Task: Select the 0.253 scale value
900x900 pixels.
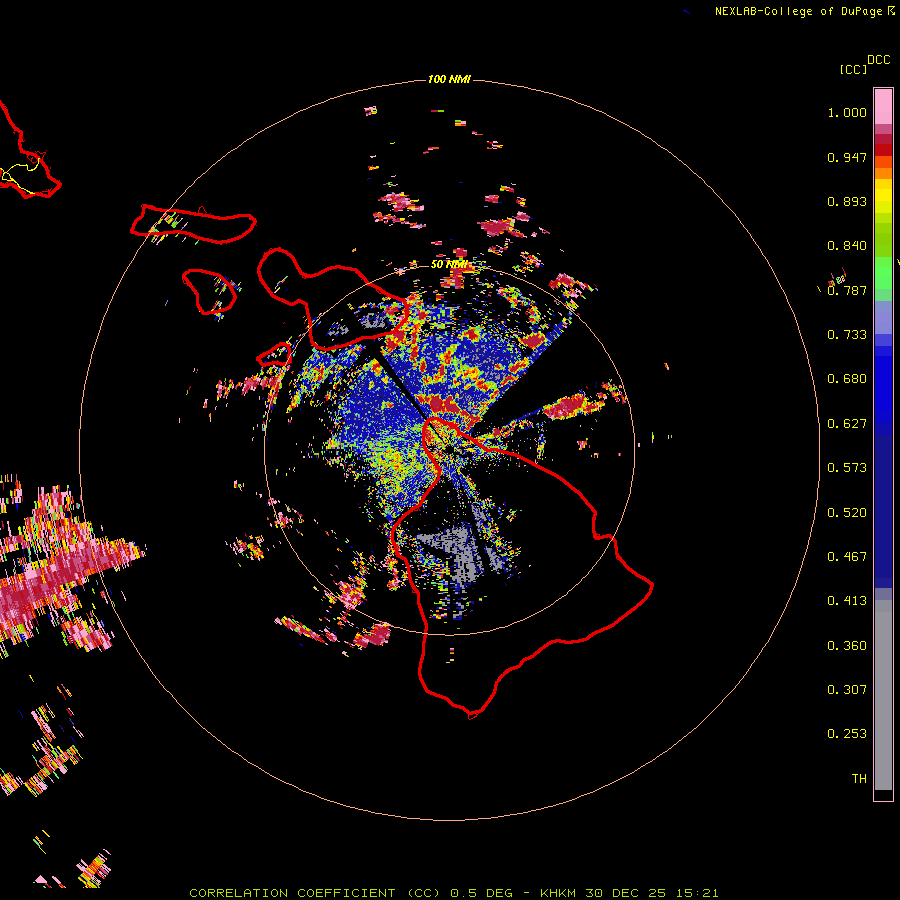Action: 847,734
